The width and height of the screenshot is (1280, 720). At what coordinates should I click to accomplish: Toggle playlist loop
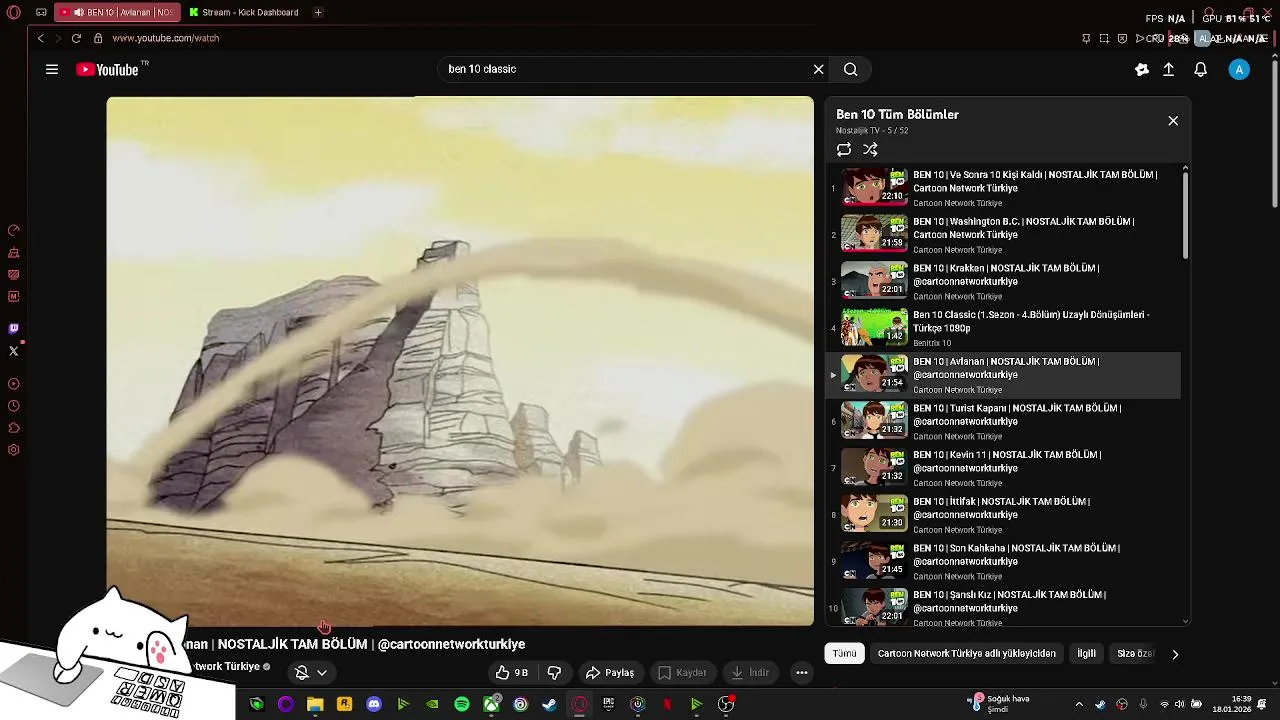[x=844, y=149]
